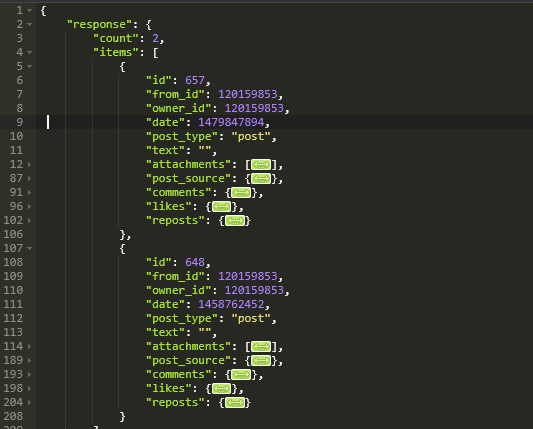Viewport: 533px width, 429px height.
Task: Unfold the post_source placeholder icon on line 87
Action: click(x=261, y=179)
